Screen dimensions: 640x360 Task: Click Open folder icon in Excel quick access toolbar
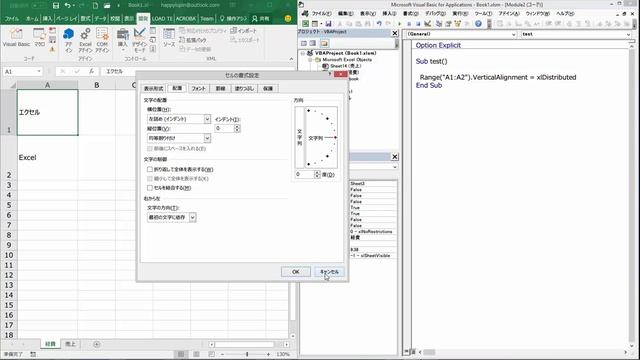[x=107, y=6]
